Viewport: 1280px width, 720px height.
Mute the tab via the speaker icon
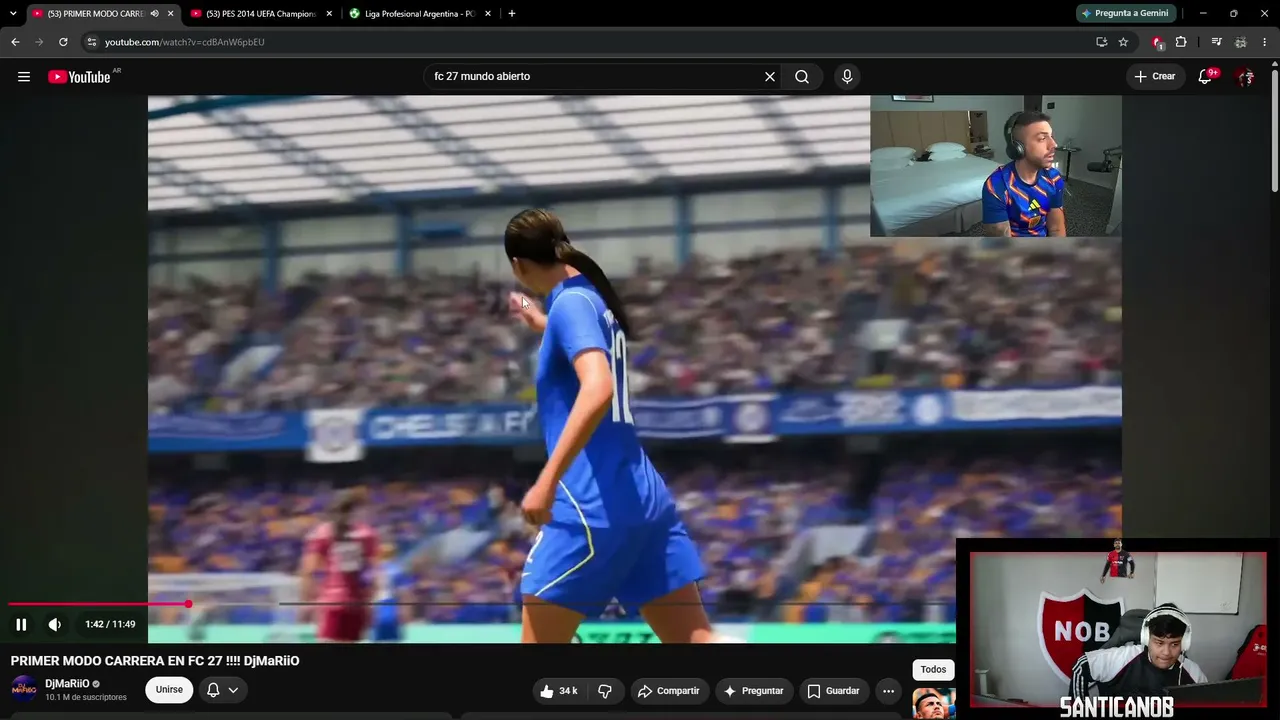click(x=154, y=14)
